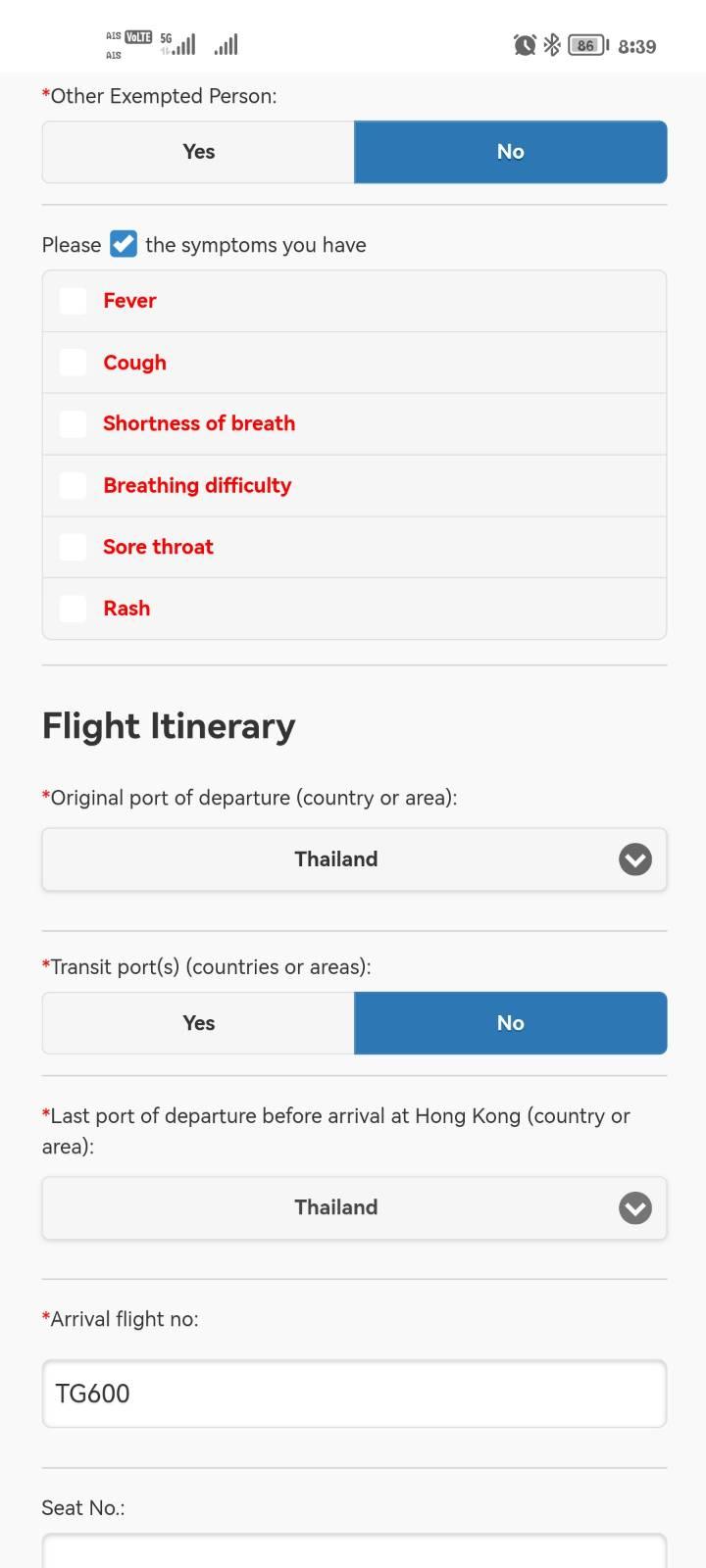The width and height of the screenshot is (706, 1568).
Task: Check the Shortness of breath box
Action: pos(74,423)
